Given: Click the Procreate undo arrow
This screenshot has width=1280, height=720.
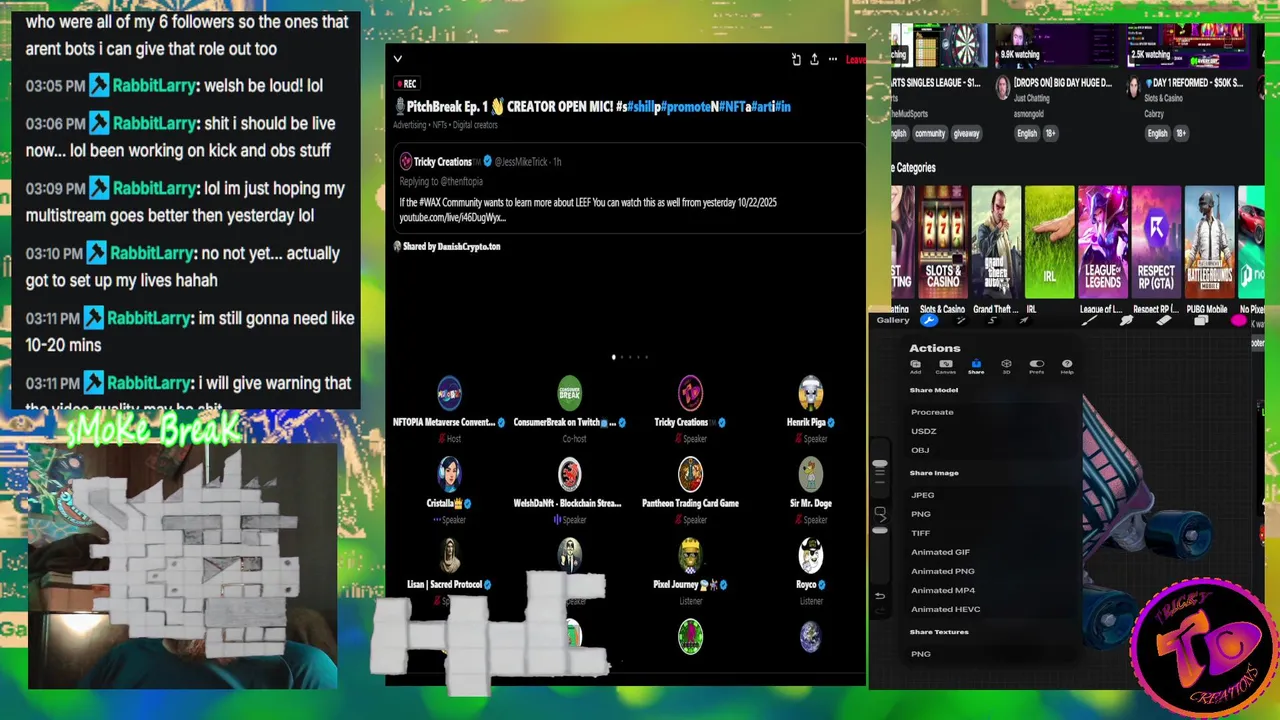Looking at the screenshot, I should click(x=880, y=596).
